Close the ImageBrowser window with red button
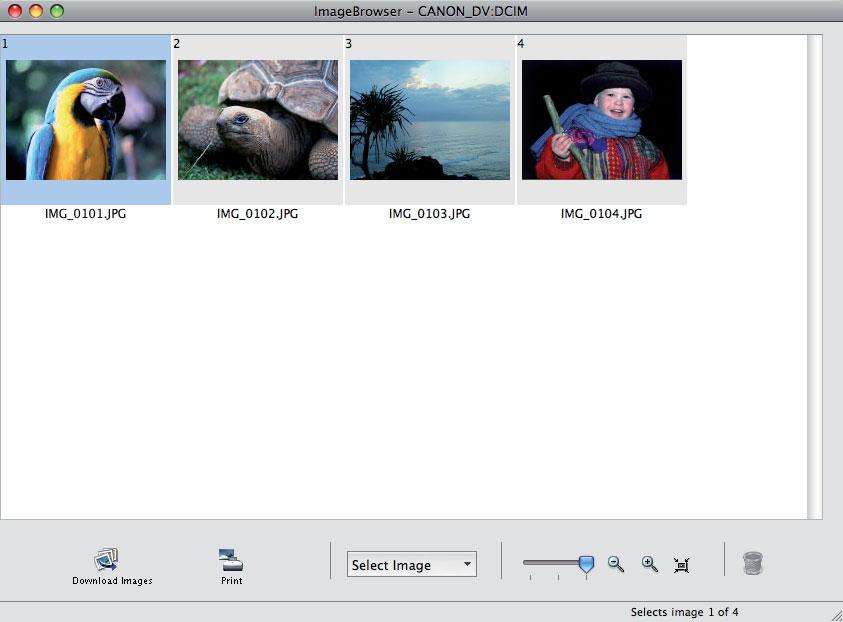The height and width of the screenshot is (622, 843). (15, 11)
